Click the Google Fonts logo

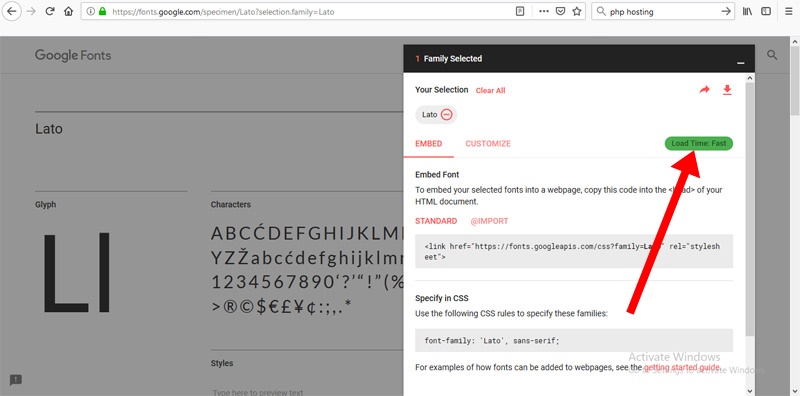tap(73, 56)
